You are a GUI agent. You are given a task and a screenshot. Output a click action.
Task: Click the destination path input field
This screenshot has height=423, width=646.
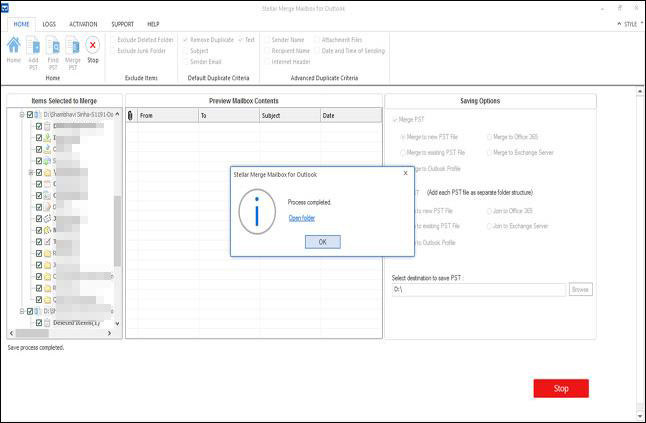(478, 289)
